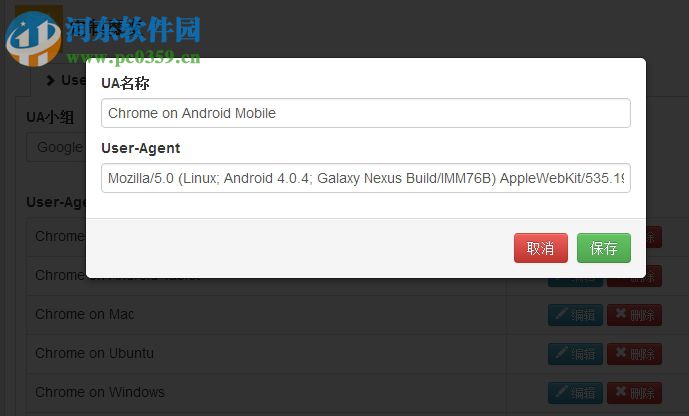Edit the Chrome on Windows entry
Viewport: 689px width, 416px height.
click(575, 393)
